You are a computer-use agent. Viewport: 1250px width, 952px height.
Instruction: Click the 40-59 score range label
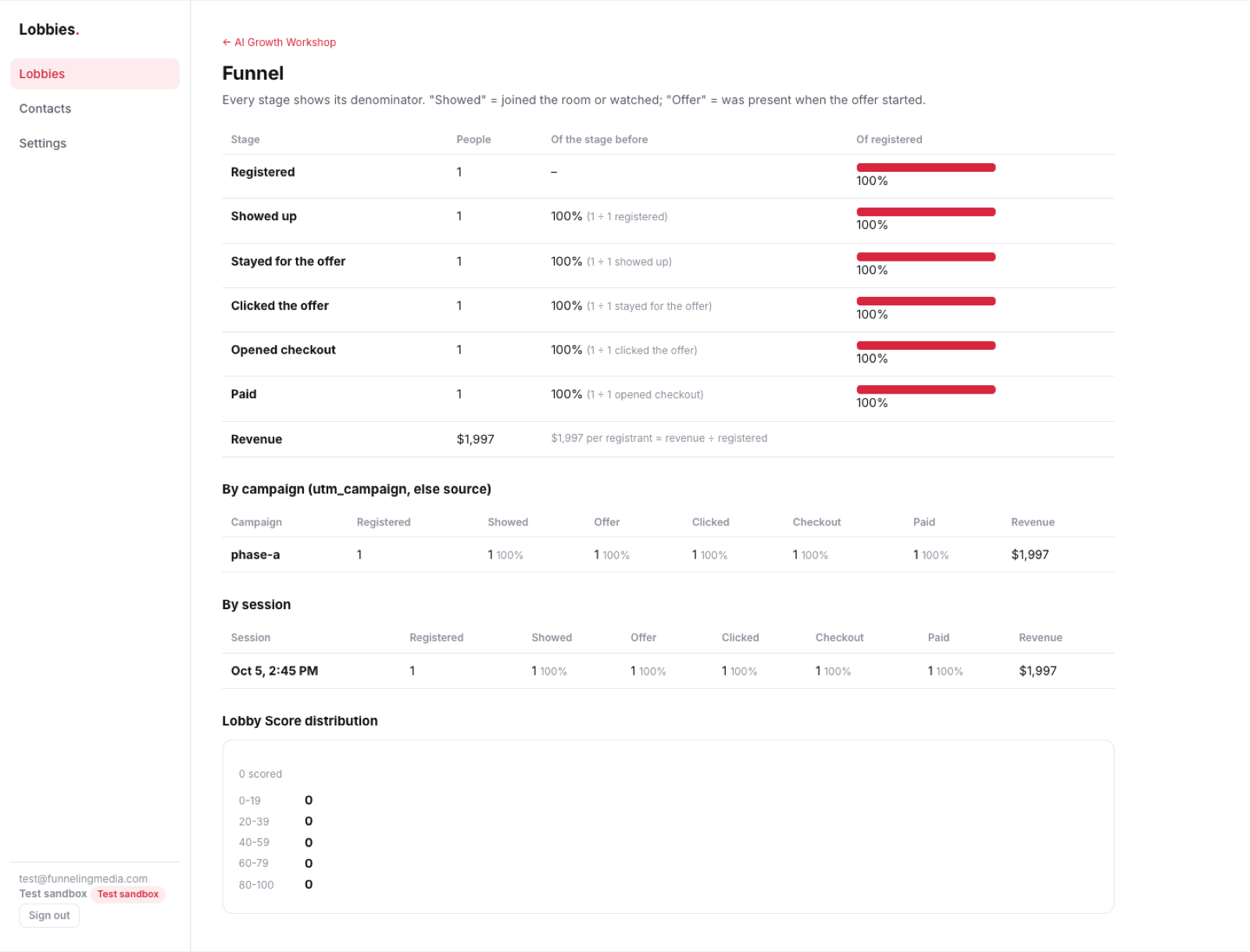(x=254, y=843)
